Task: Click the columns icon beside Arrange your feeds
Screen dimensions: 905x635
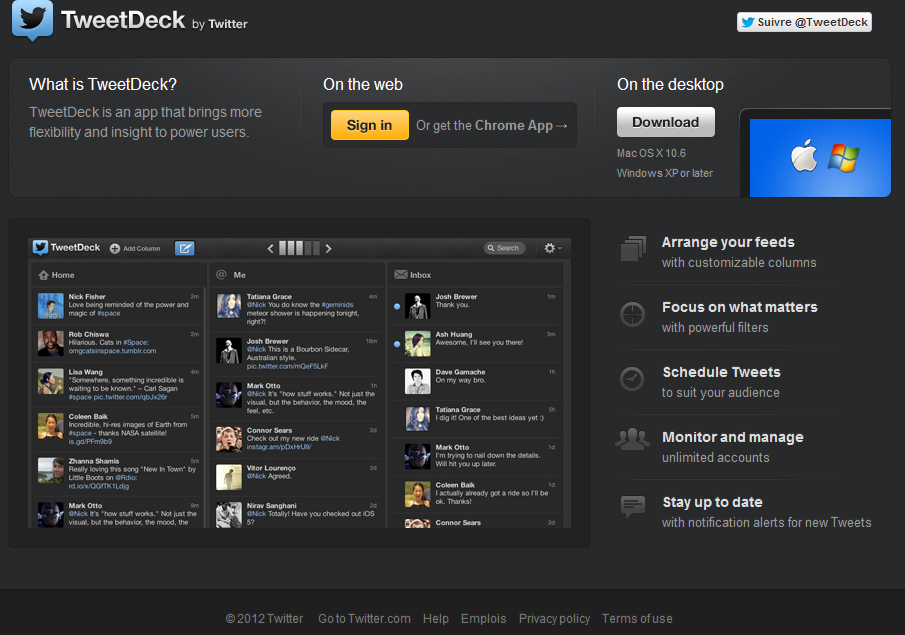Action: (x=633, y=250)
